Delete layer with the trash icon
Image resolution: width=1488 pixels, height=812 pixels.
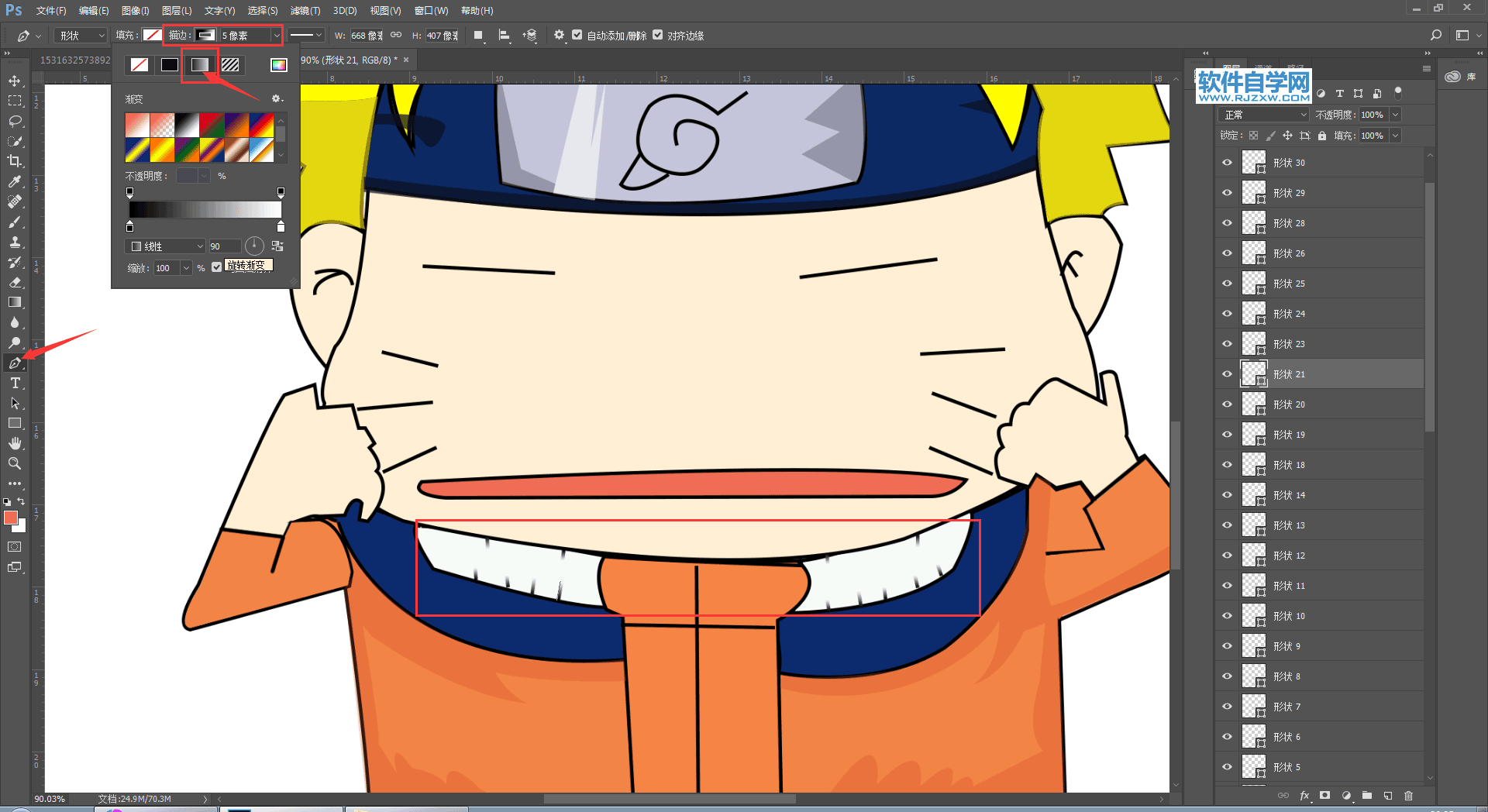1409,796
